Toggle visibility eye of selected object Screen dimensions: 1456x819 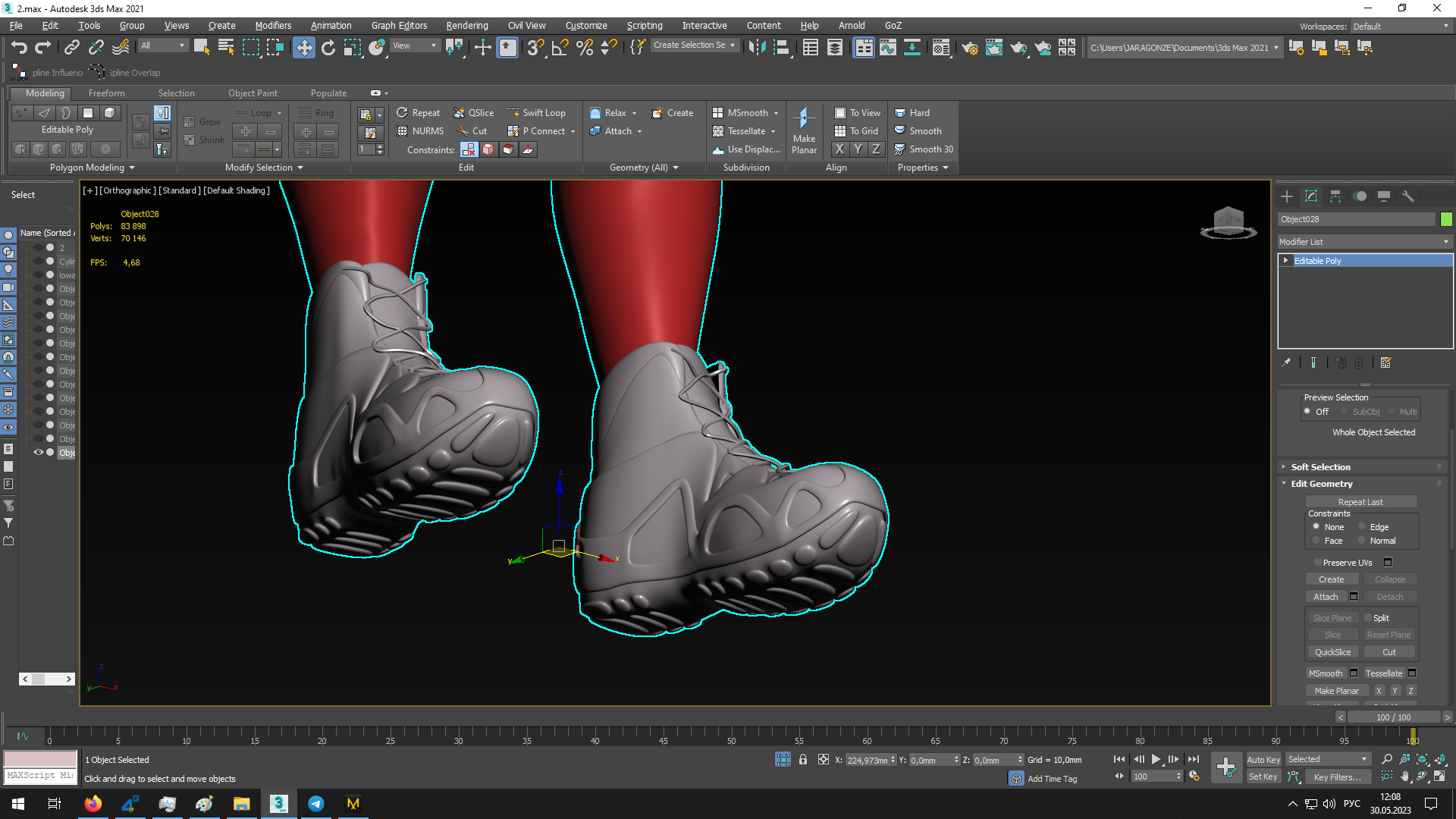tap(38, 453)
